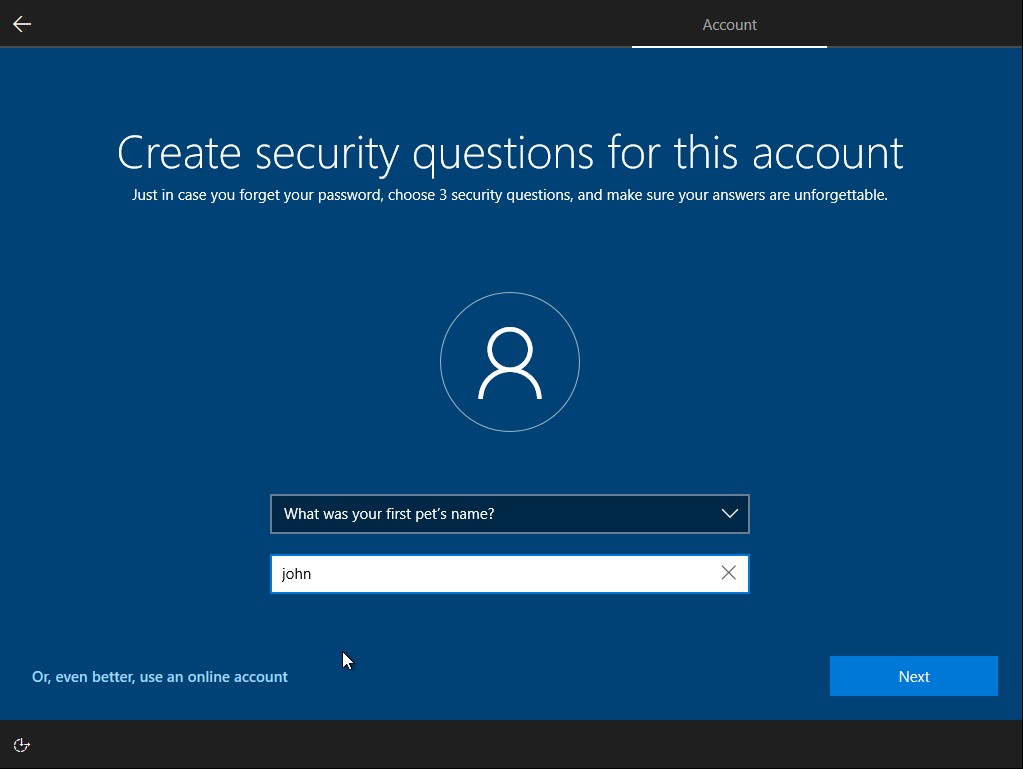Click 'Or, even better, use an online account'
The height and width of the screenshot is (769, 1023).
(160, 676)
